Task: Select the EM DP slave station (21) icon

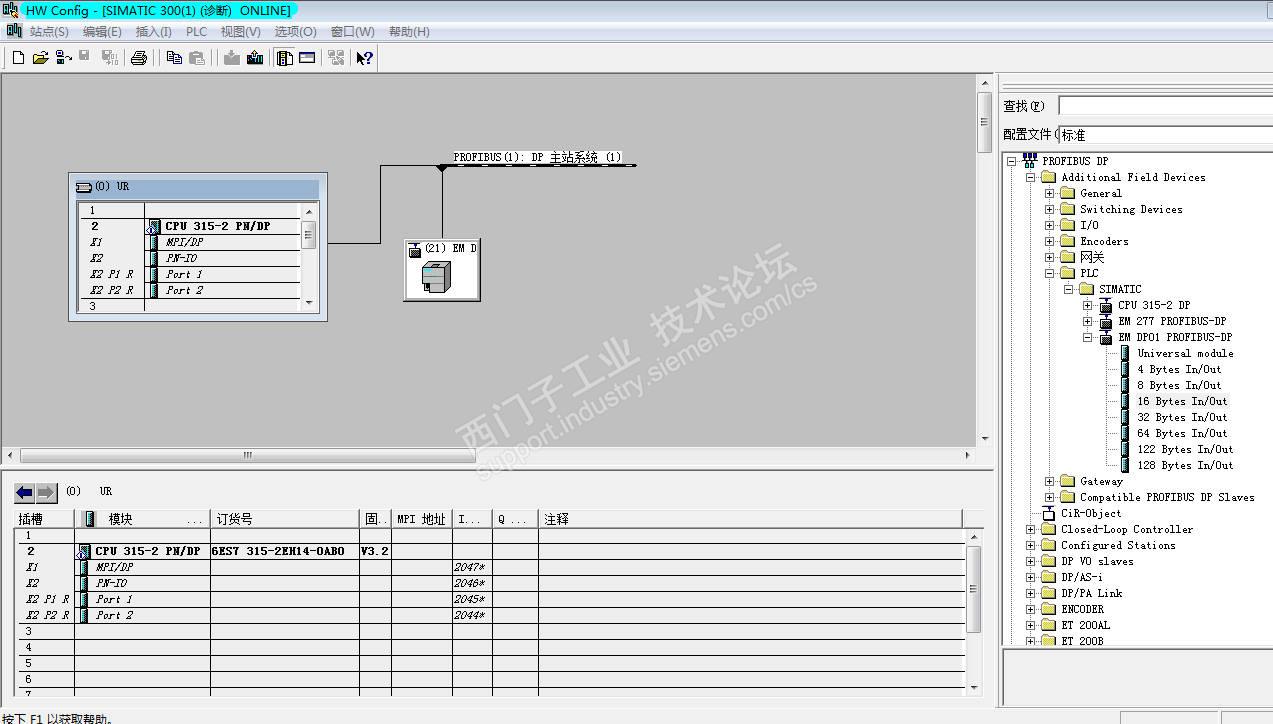Action: 437,276
